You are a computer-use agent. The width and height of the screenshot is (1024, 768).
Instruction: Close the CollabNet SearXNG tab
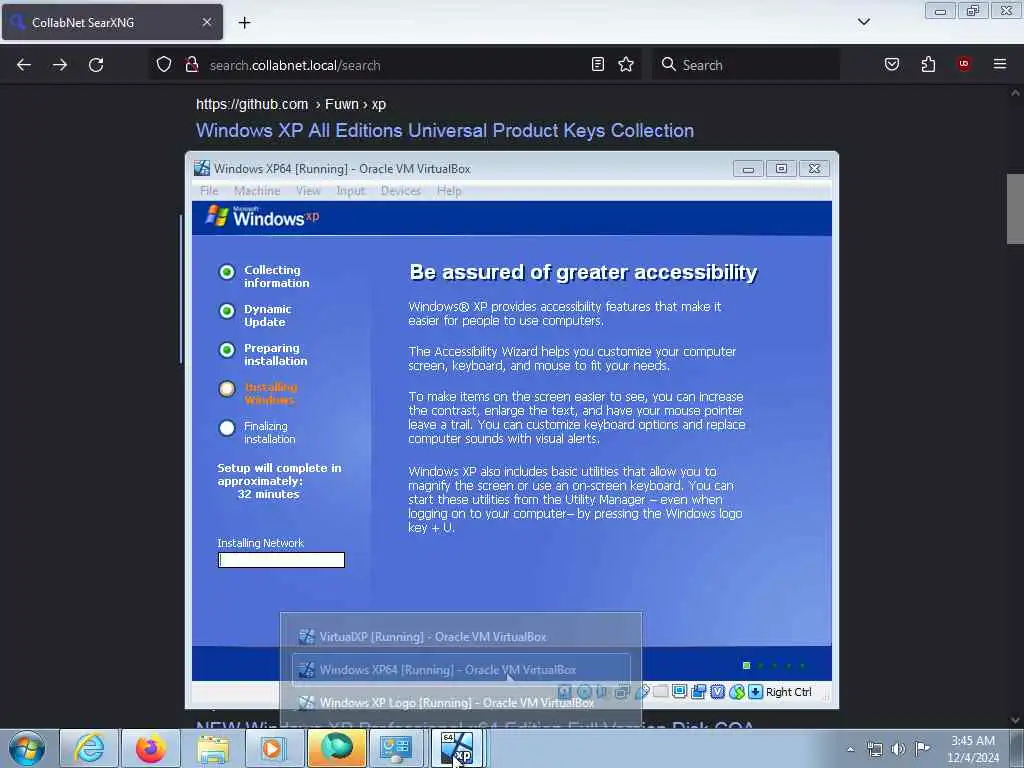(206, 22)
